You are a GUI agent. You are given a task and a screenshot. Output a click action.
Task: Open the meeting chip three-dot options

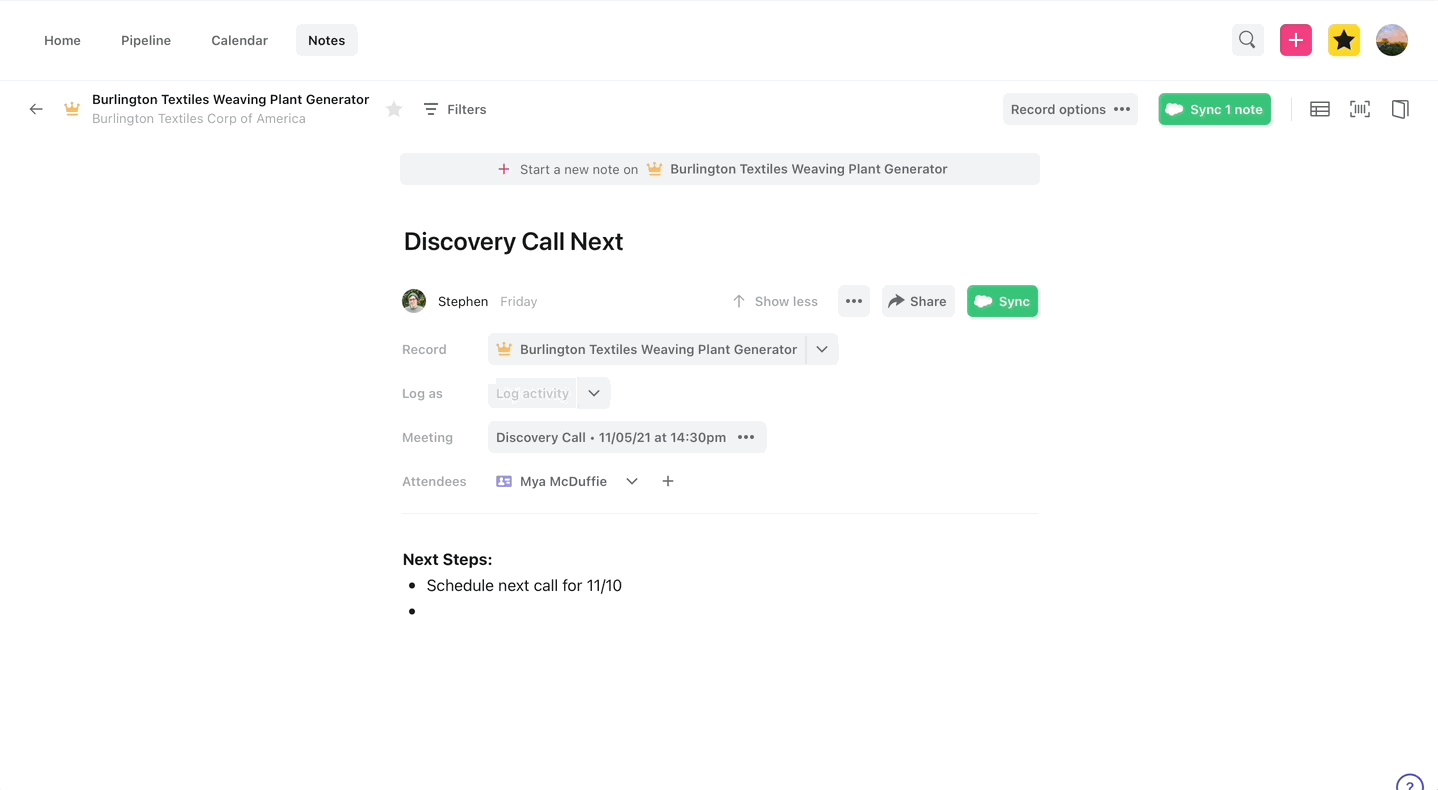click(x=746, y=437)
